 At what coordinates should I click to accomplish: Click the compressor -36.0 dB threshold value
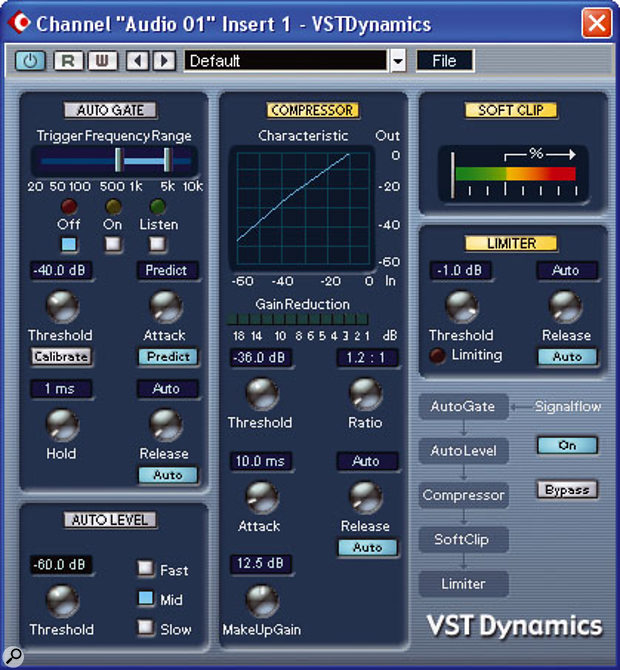coord(261,358)
